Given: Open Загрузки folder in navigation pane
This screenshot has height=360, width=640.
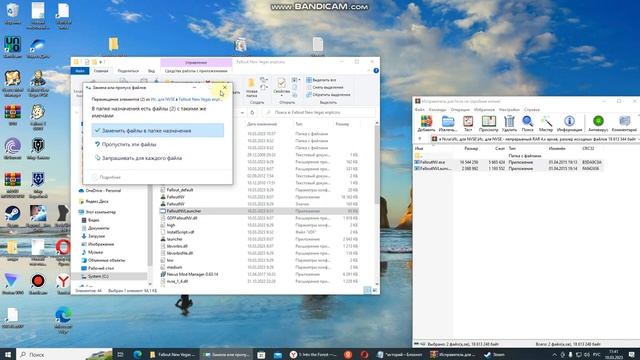Looking at the screenshot, I should coord(93,236).
